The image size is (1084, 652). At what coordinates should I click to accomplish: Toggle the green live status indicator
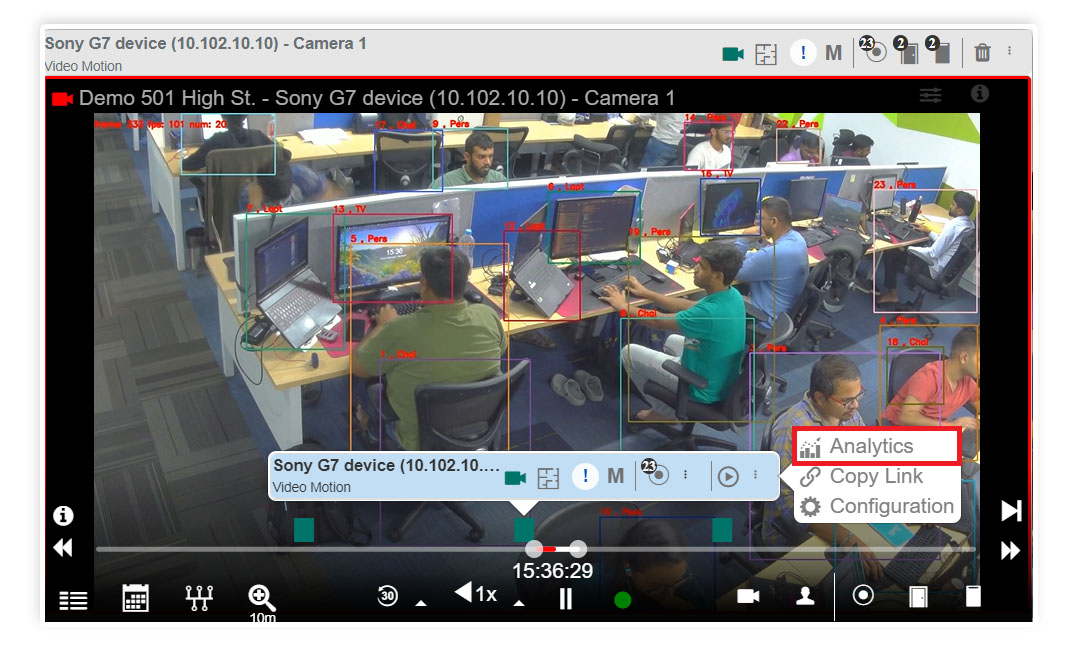coord(622,600)
